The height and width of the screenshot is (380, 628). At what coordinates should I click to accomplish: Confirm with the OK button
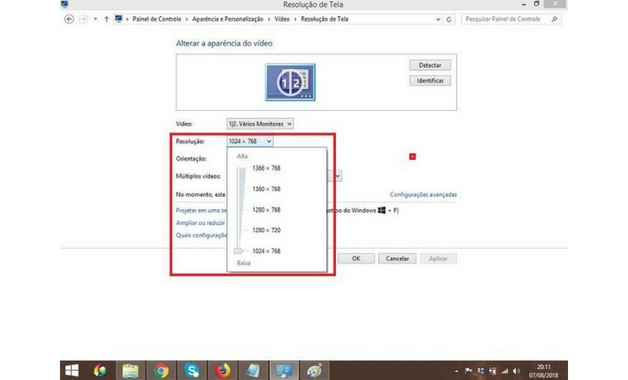tap(356, 259)
